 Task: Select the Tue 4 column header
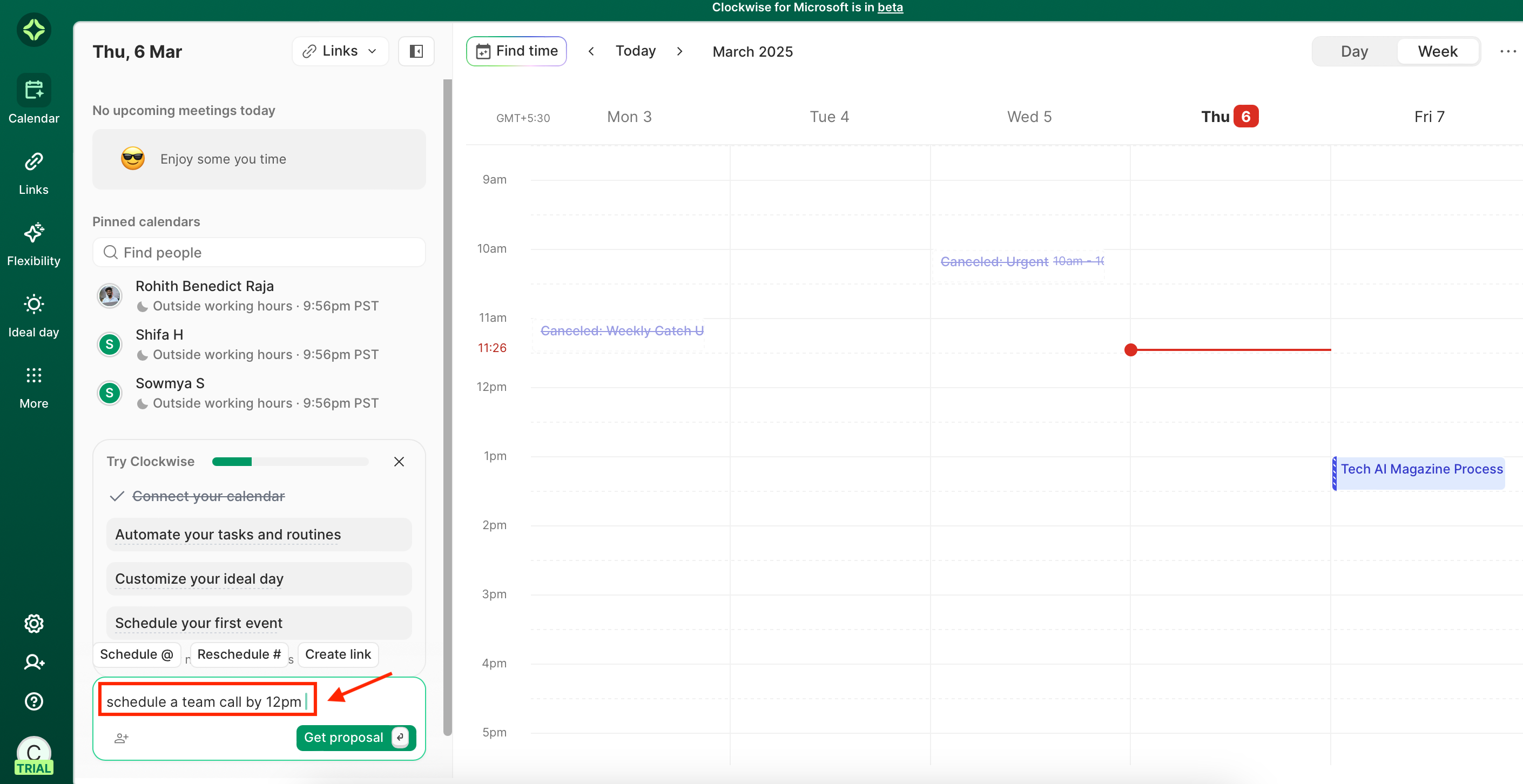829,117
